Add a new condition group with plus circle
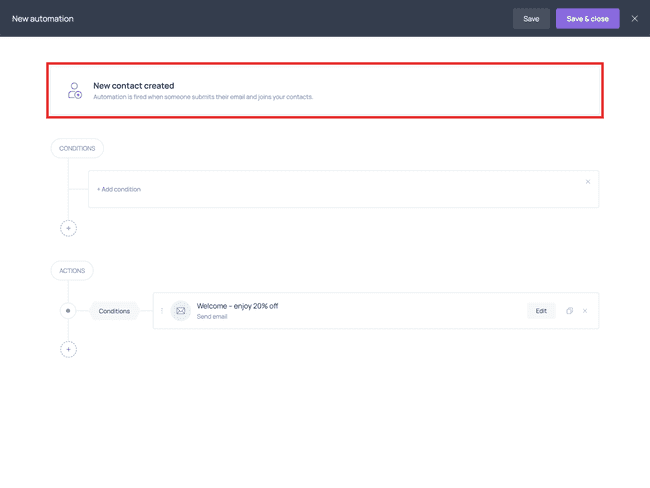650x488 pixels. click(68, 228)
